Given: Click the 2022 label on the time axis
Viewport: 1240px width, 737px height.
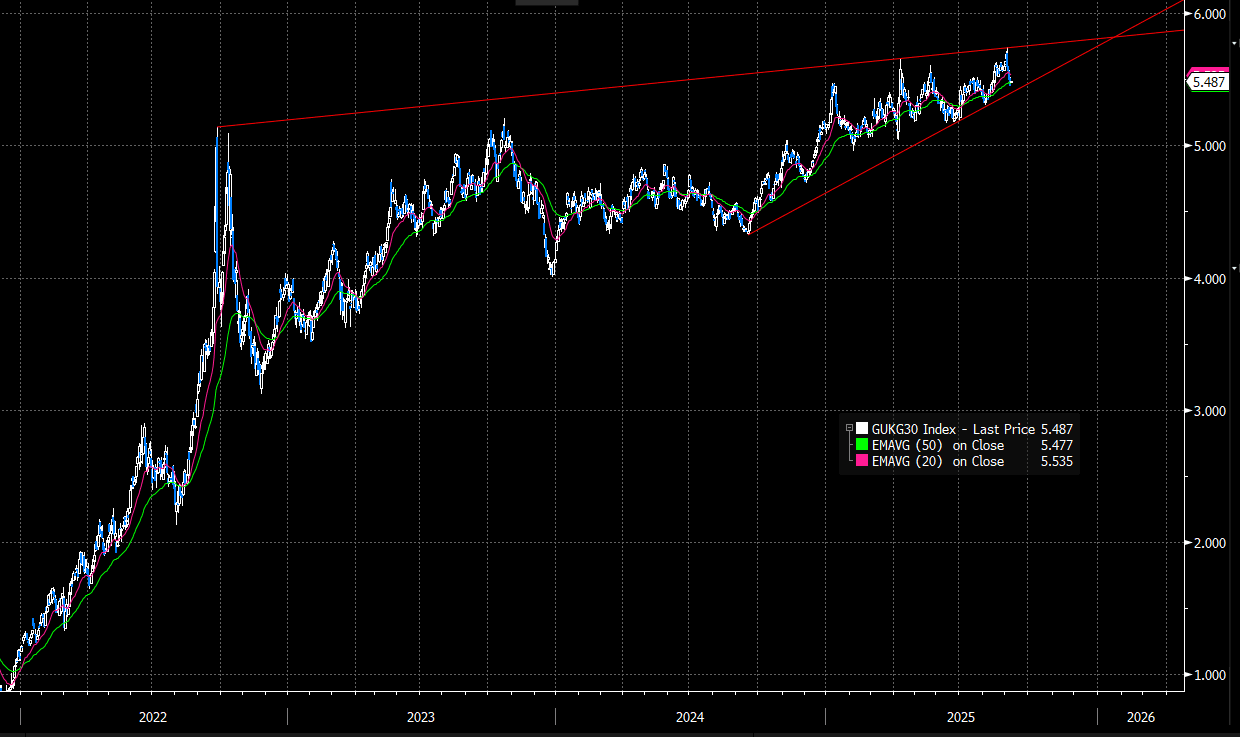Looking at the screenshot, I should tap(153, 717).
